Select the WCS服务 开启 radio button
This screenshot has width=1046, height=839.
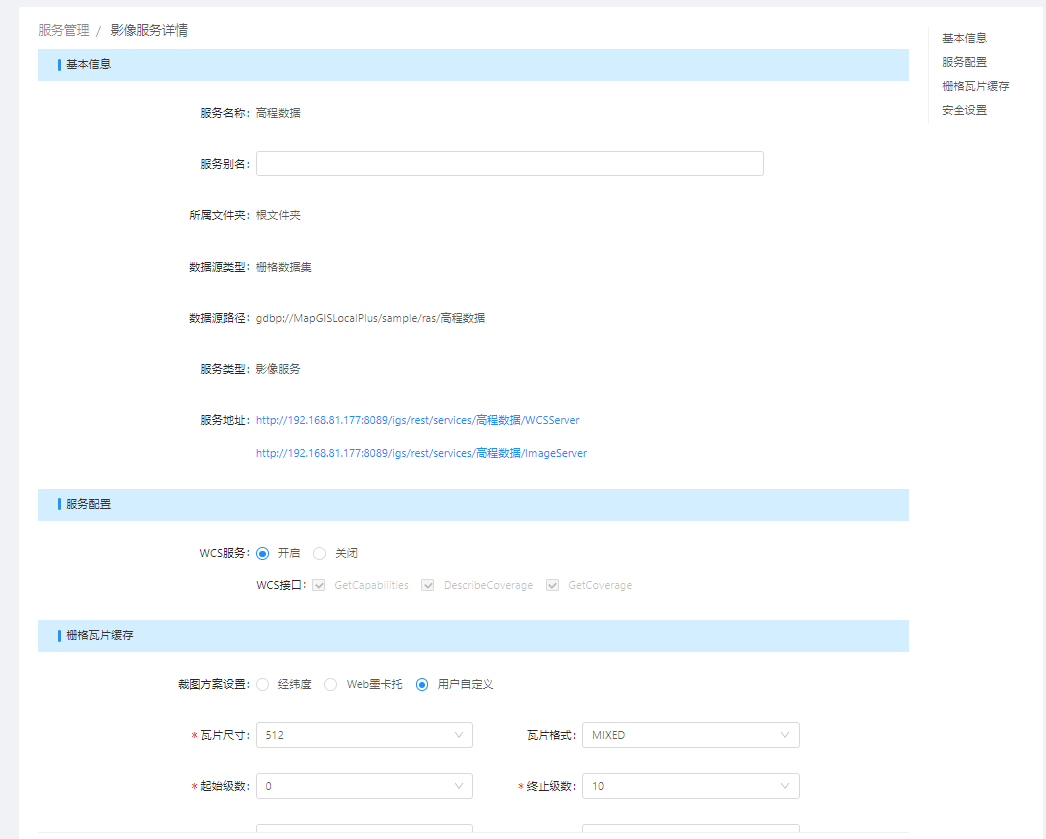(263, 553)
